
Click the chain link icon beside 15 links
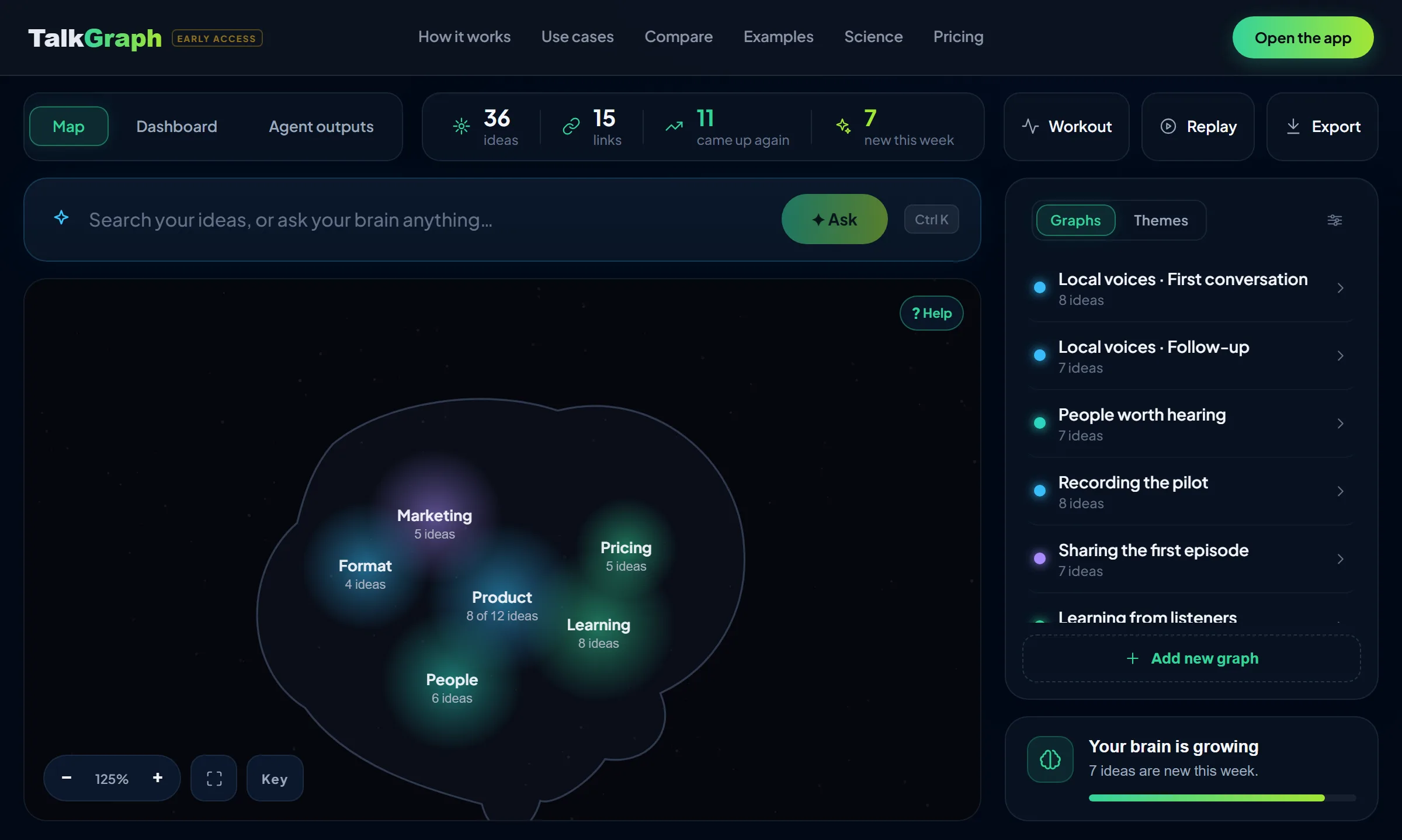tap(571, 126)
